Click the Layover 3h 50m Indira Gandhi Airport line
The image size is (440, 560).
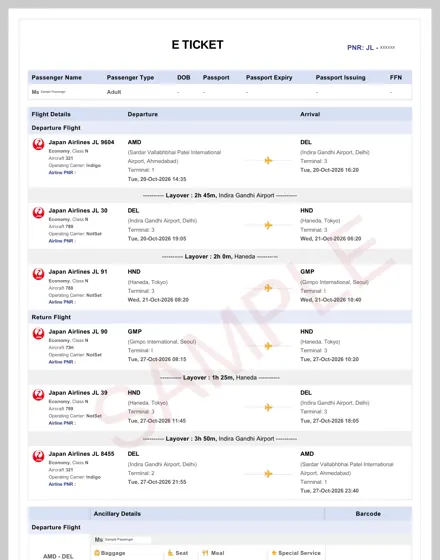point(220,439)
